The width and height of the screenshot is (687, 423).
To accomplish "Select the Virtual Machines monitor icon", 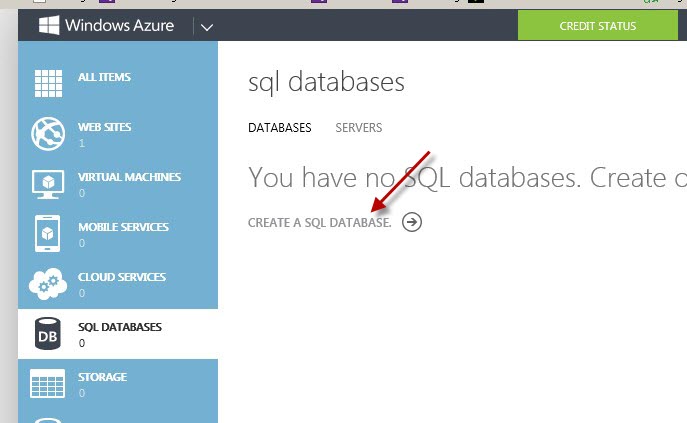I will pyautogui.click(x=48, y=184).
